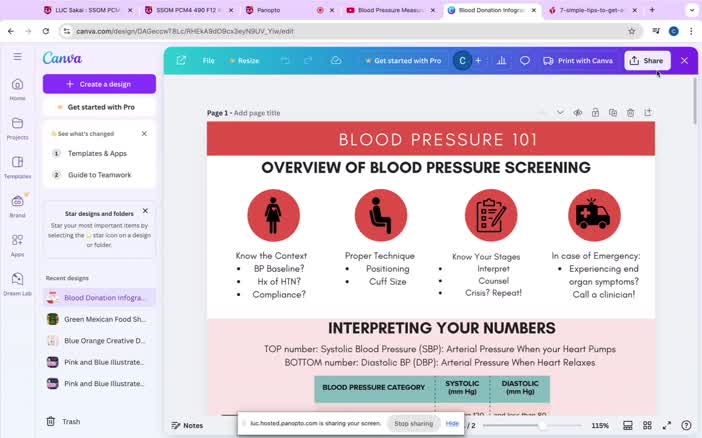Delete Page 1 with the trash icon
This screenshot has width=702, height=438.
(x=630, y=113)
